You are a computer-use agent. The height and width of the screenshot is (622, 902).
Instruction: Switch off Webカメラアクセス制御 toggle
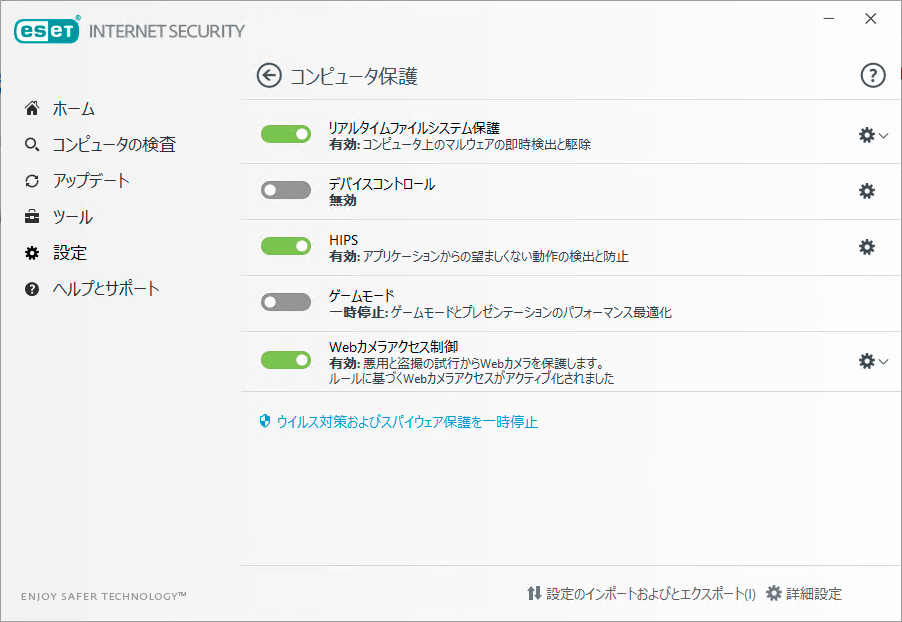(x=286, y=360)
